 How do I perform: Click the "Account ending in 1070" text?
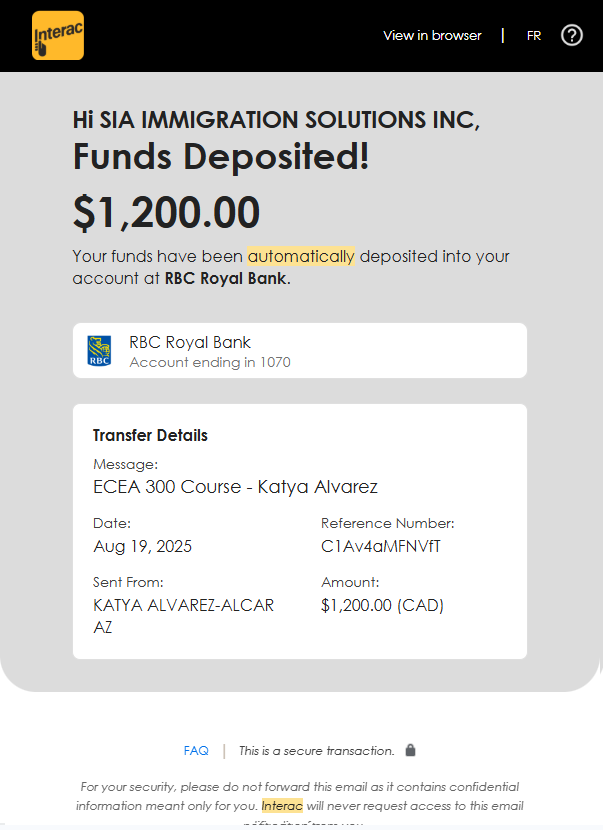210,362
